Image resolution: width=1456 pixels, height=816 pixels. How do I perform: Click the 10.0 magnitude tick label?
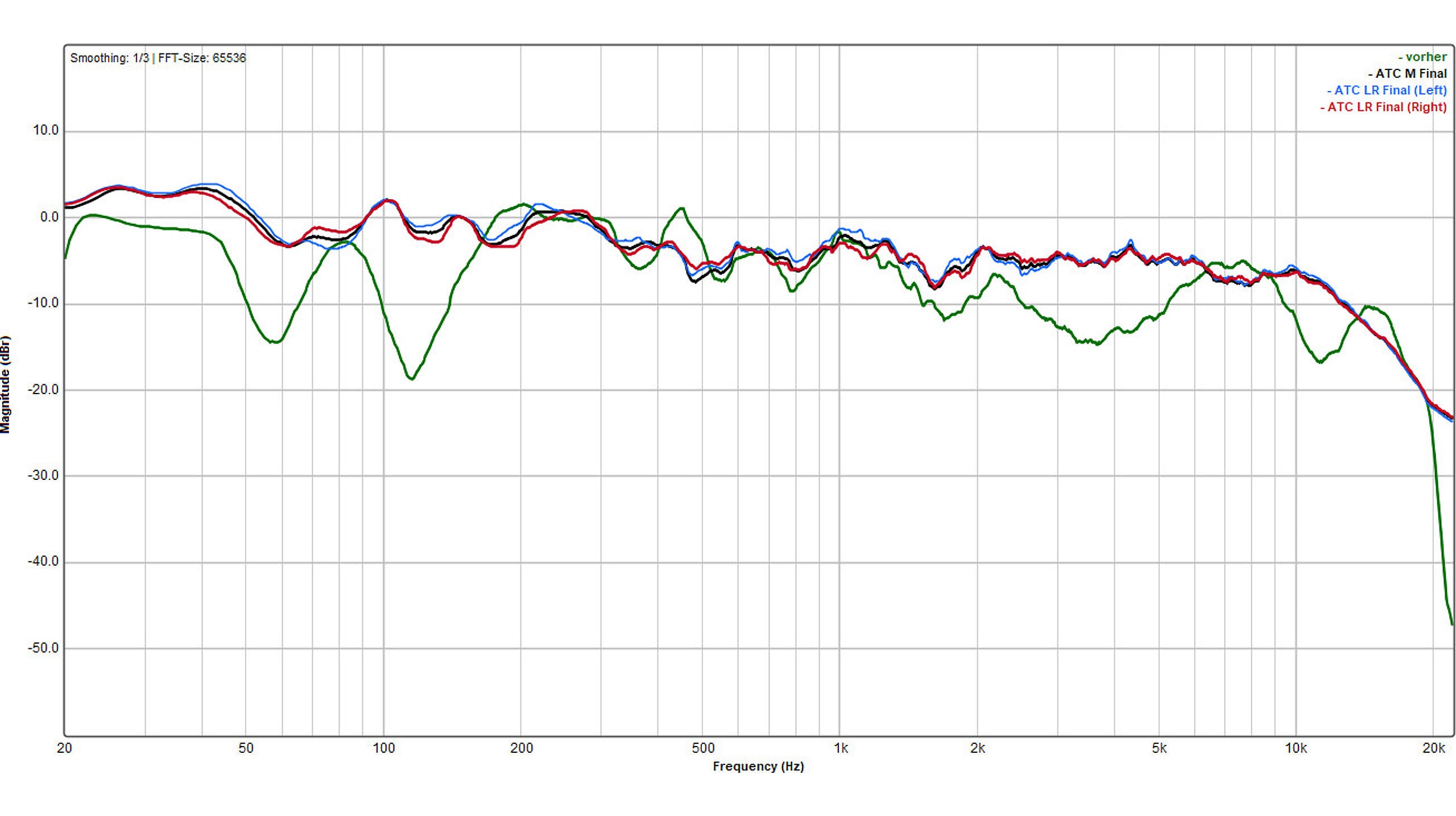tap(45, 131)
